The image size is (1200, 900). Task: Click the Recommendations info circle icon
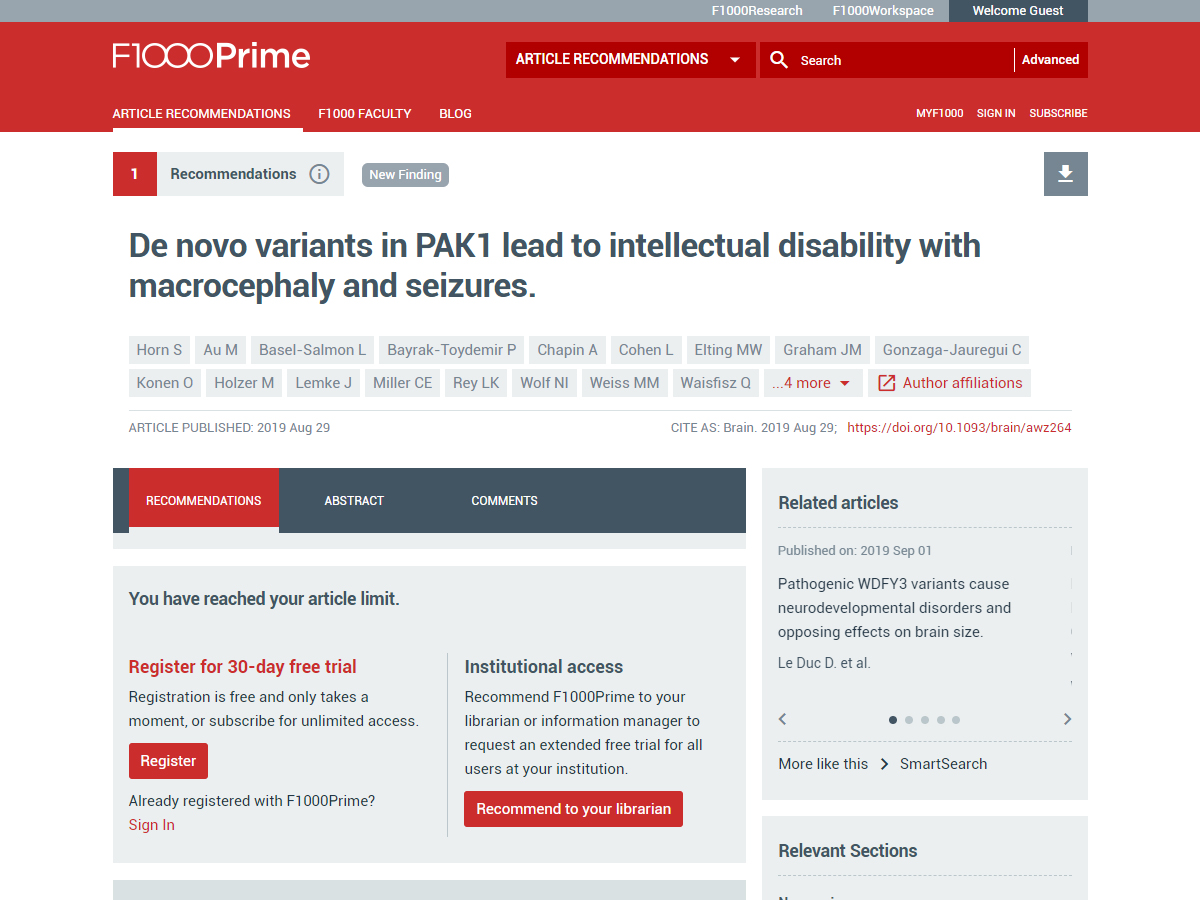click(319, 174)
